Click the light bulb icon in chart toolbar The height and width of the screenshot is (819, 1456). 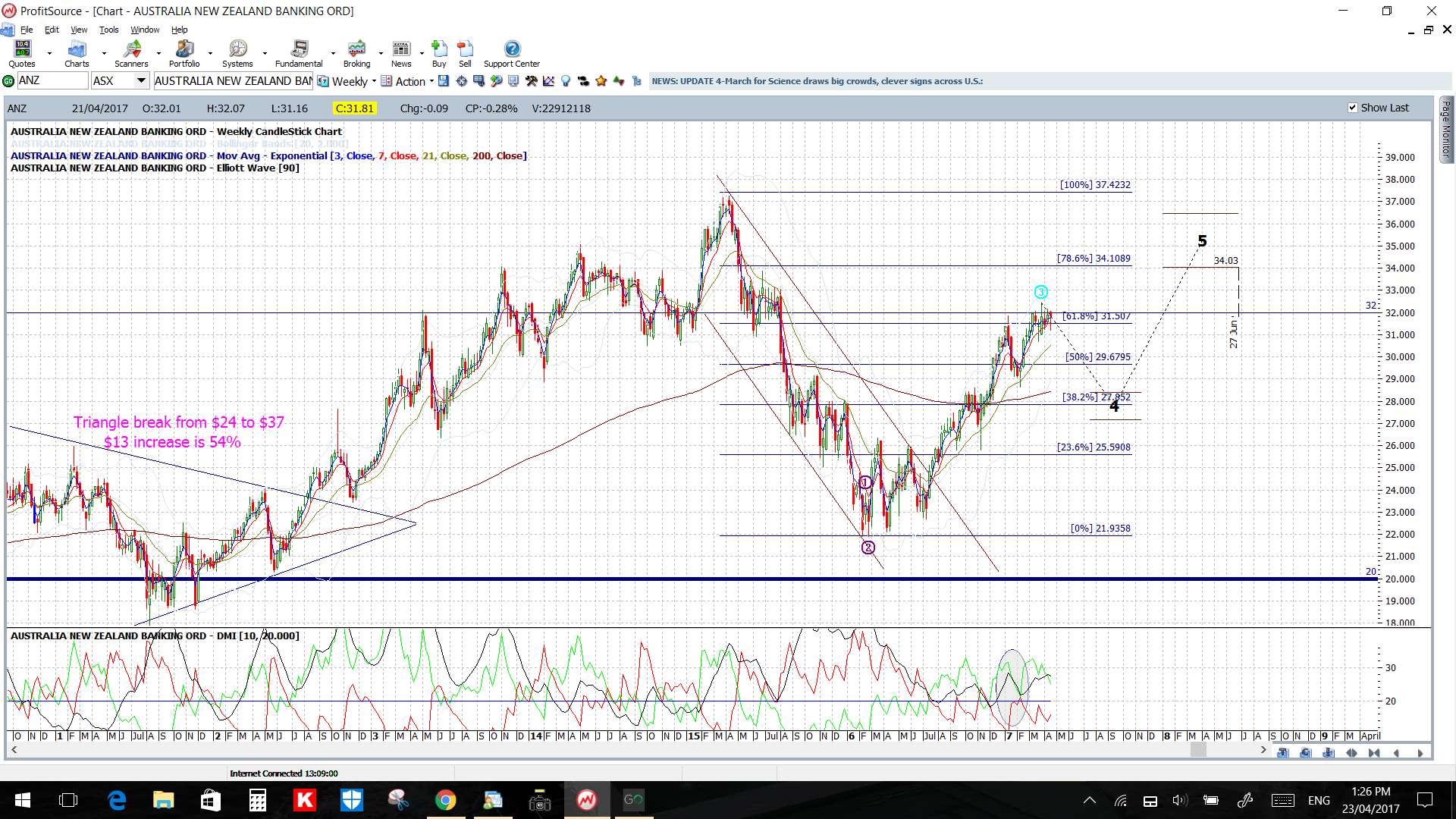click(x=565, y=81)
